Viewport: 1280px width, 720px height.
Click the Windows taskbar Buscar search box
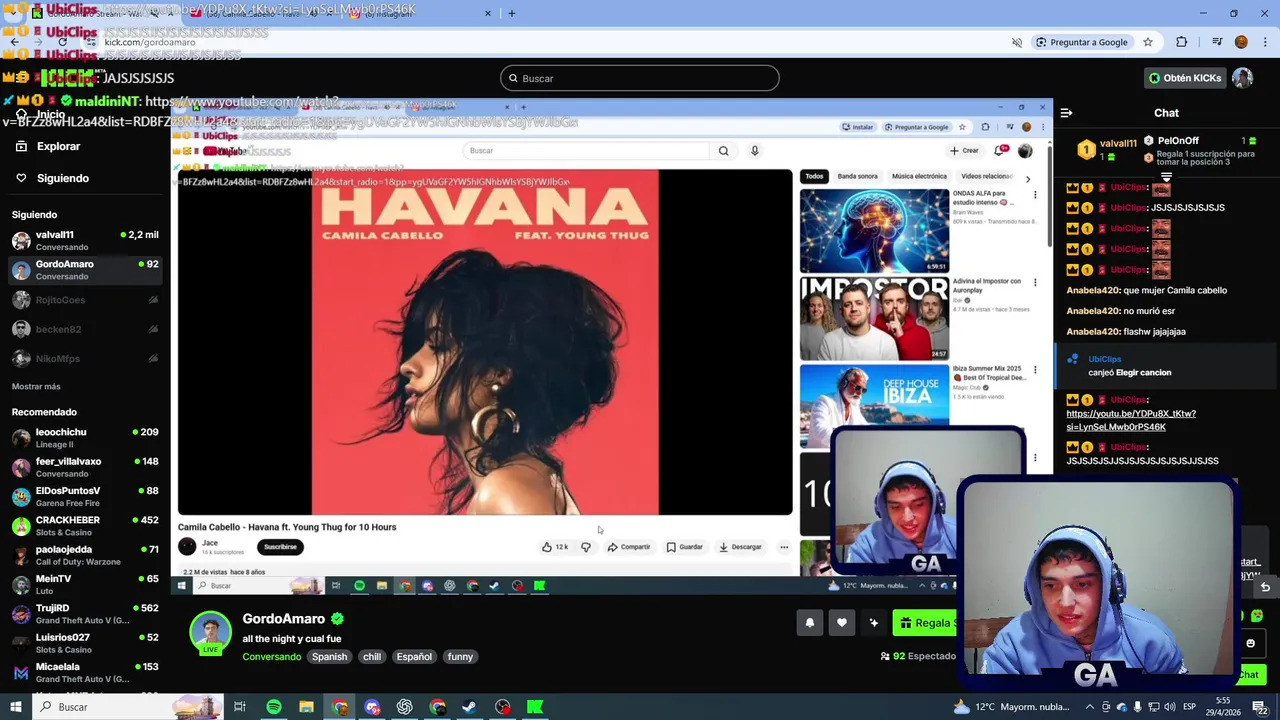click(x=128, y=707)
